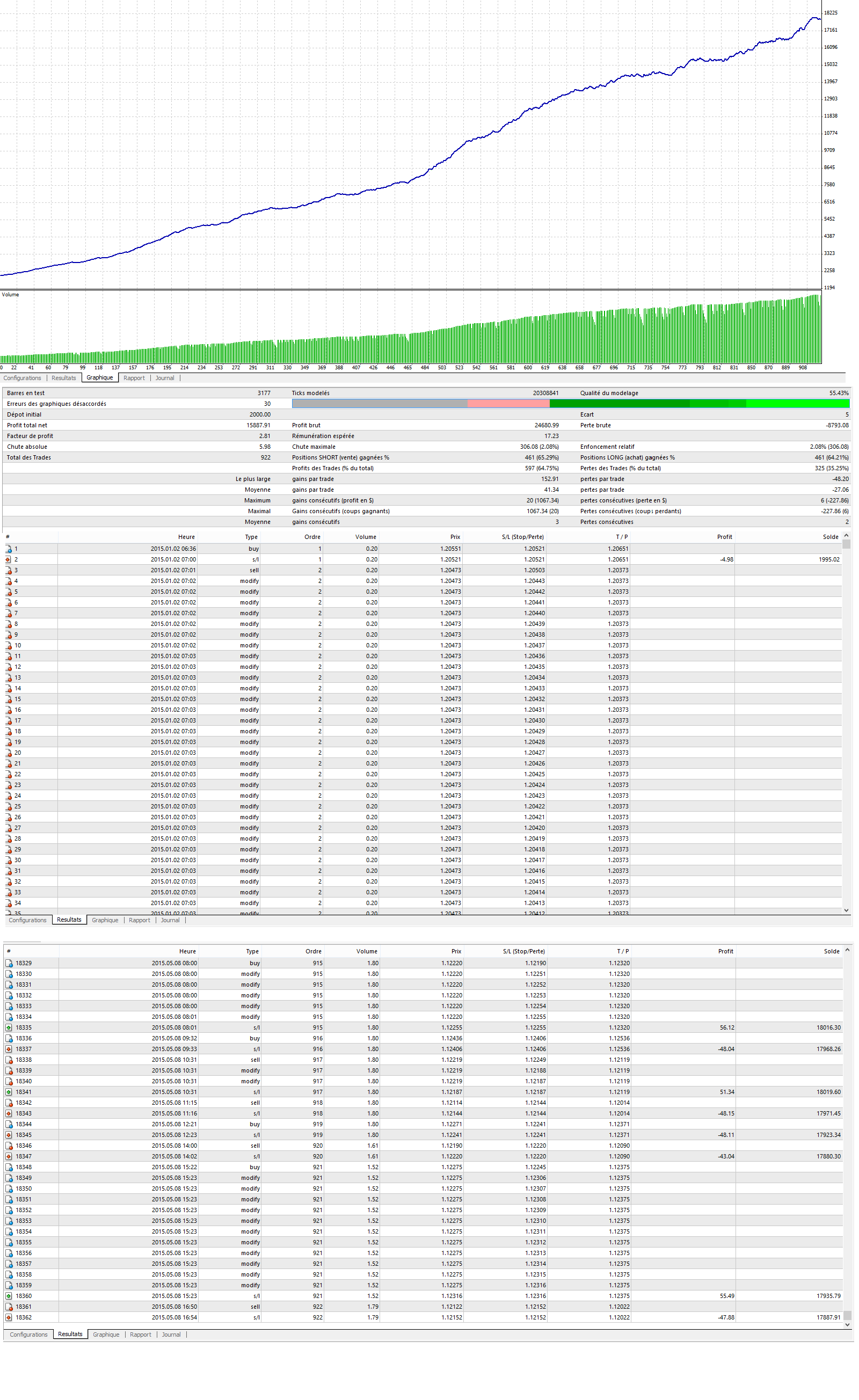The height and width of the screenshot is (1400, 859).
Task: Click the red s/l icon in row 18337
Action: coord(9,1049)
